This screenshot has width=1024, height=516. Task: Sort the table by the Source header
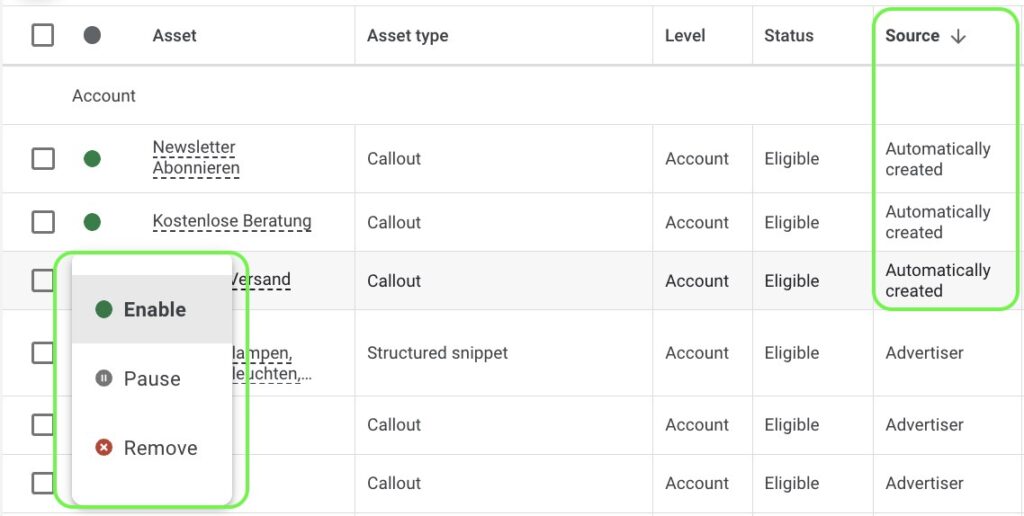pyautogui.click(x=912, y=36)
